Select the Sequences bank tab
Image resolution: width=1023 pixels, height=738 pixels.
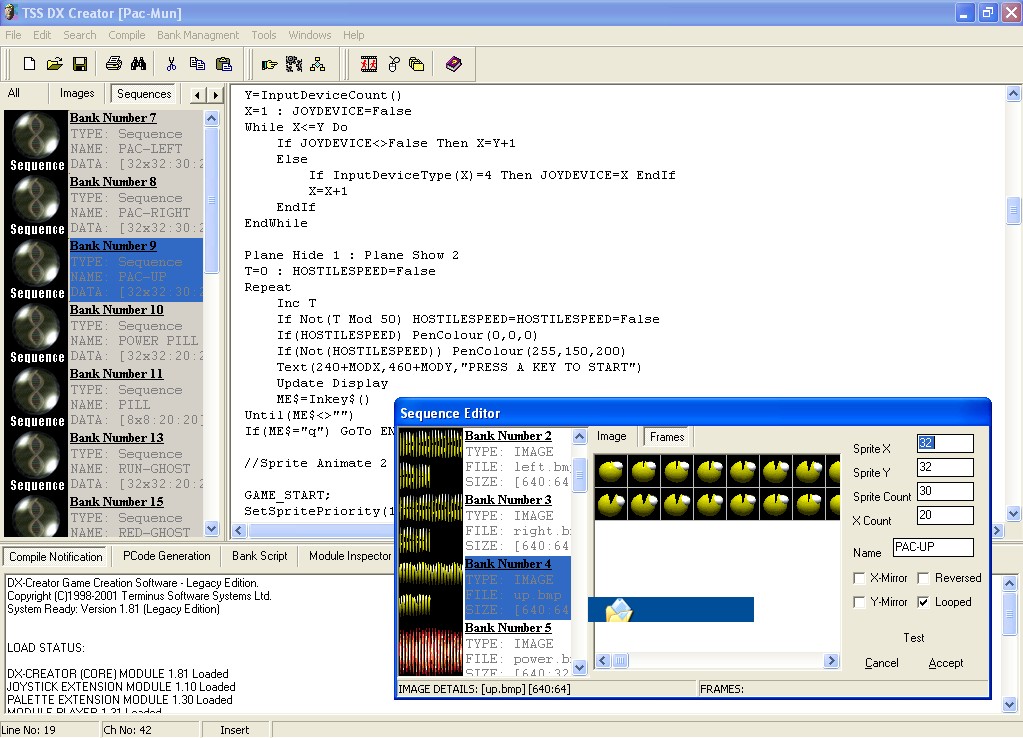click(144, 94)
